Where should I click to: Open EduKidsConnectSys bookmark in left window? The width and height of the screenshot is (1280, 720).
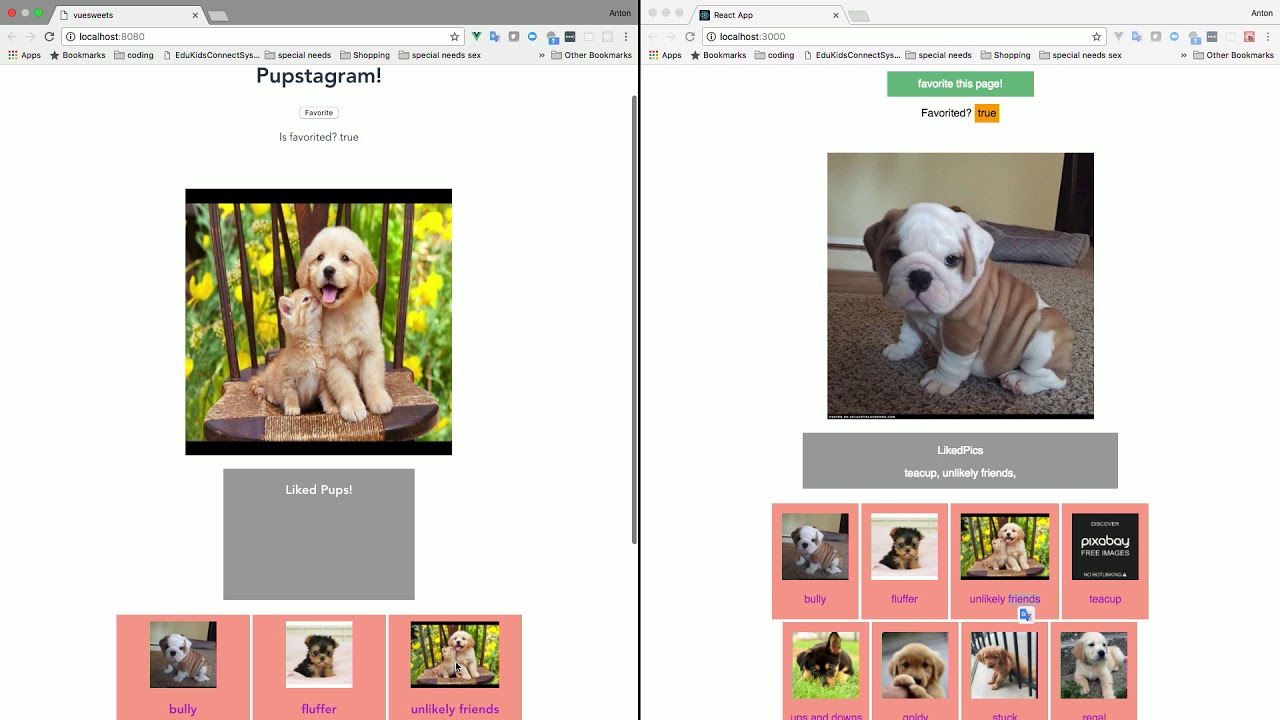[210, 55]
